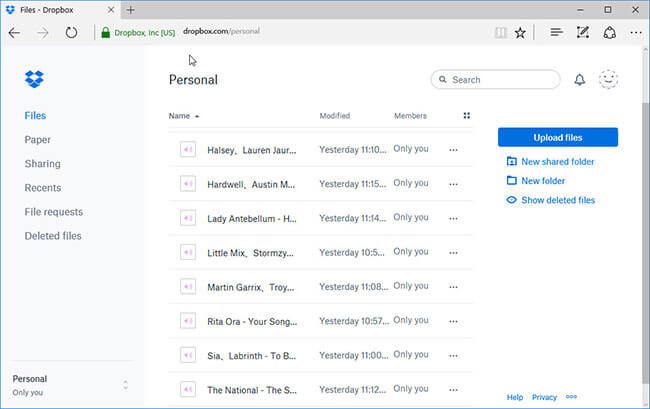
Task: Sort files by Name column
Action: (180, 116)
